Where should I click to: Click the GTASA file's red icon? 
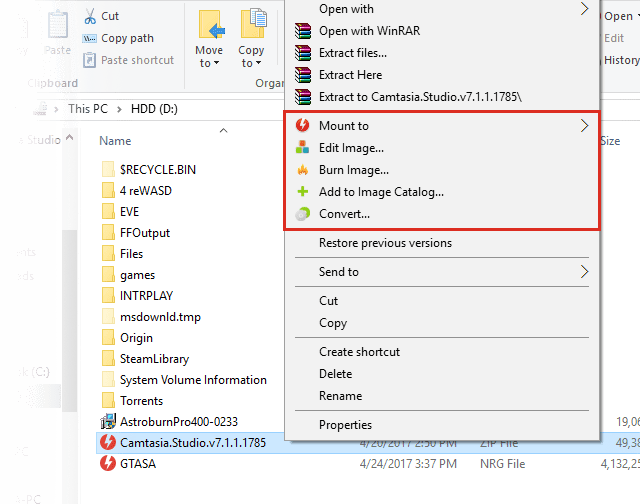click(108, 464)
